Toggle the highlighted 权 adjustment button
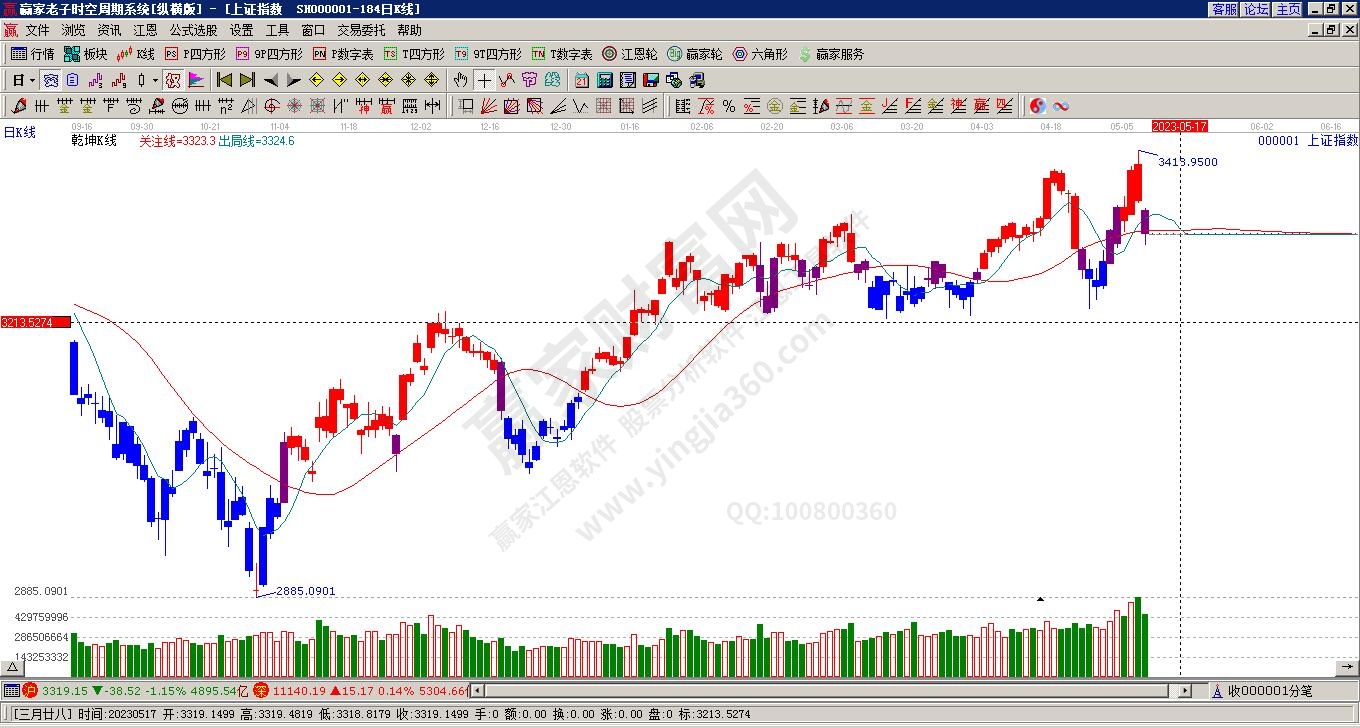This screenshot has height=728, width=1360. [x=173, y=80]
